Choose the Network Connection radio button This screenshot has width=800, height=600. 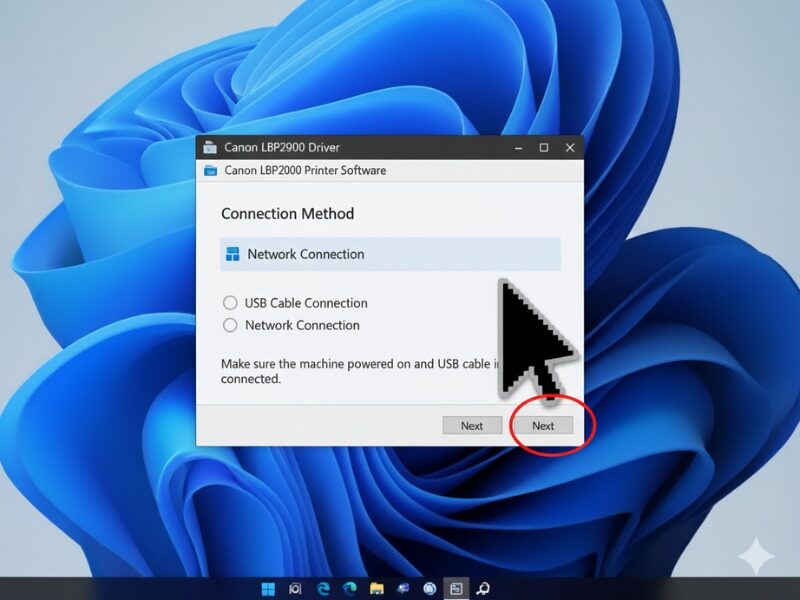[230, 325]
